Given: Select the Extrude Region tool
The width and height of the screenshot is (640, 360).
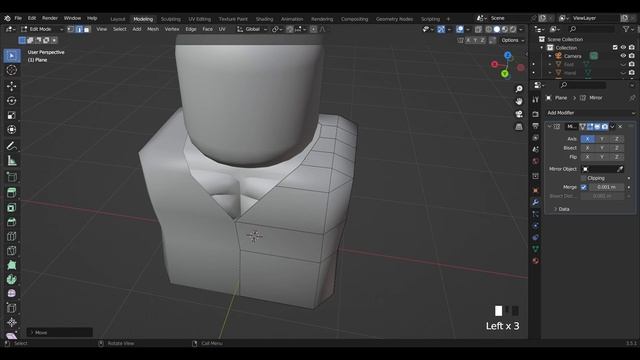Looking at the screenshot, I should coord(12,193).
